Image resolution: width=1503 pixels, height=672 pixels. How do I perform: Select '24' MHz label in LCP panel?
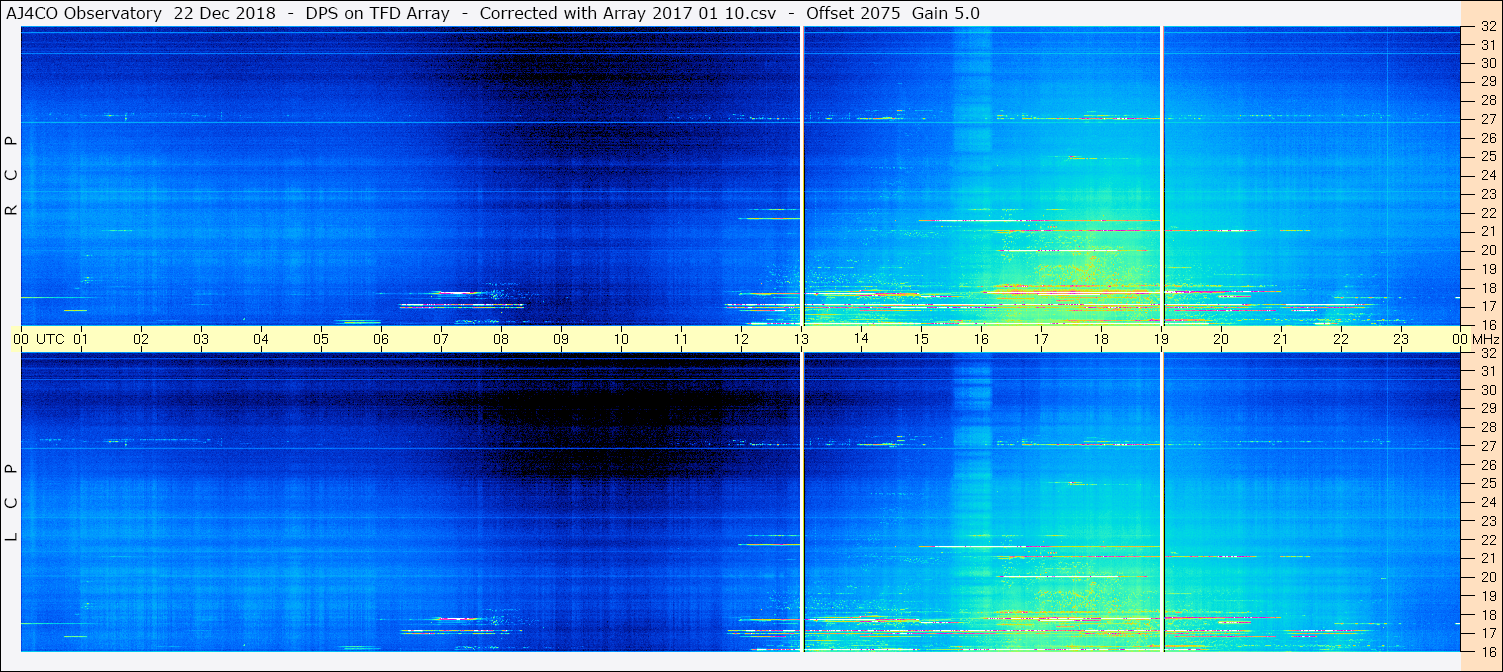pos(1488,502)
